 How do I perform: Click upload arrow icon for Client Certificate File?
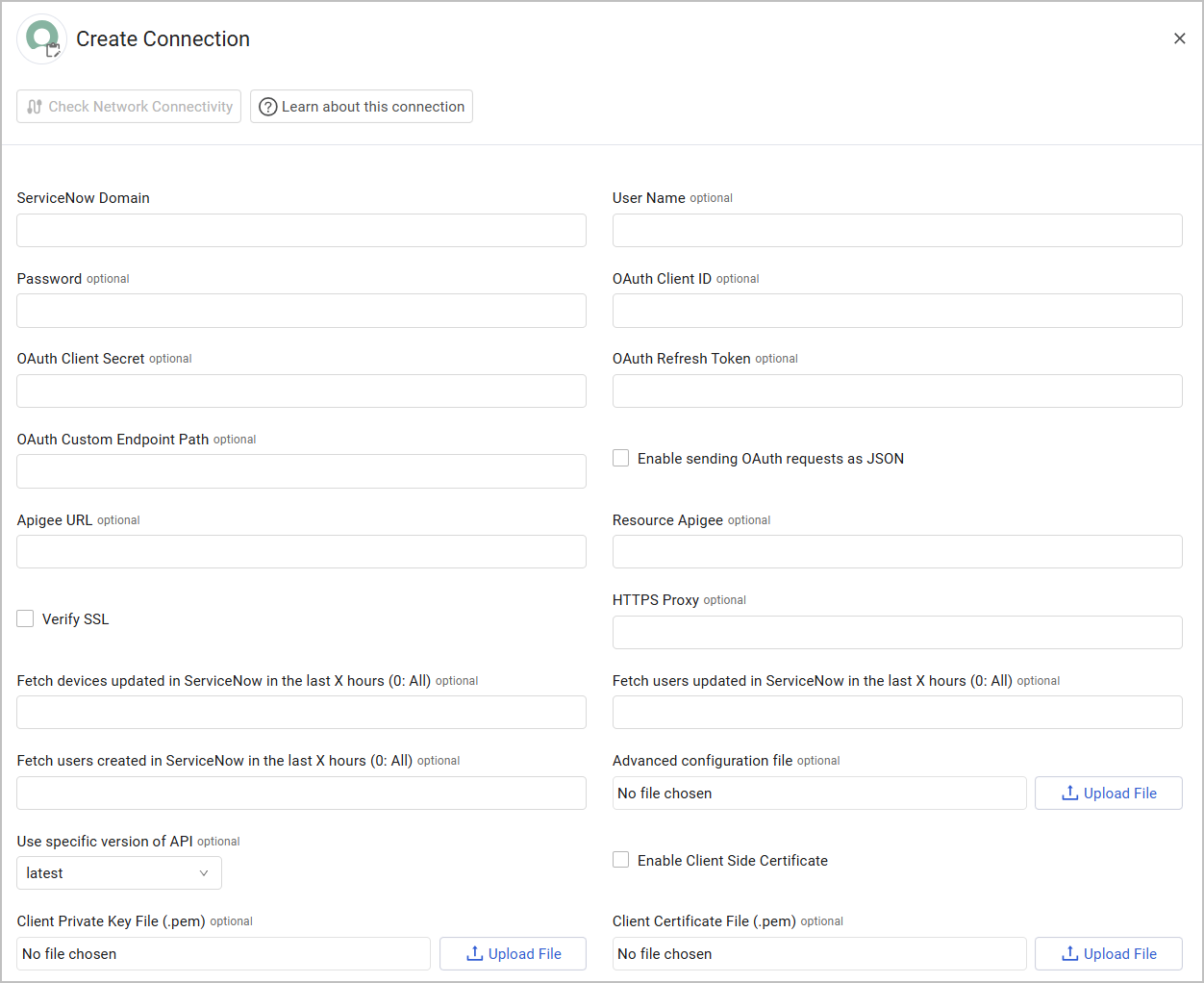[x=1069, y=953]
